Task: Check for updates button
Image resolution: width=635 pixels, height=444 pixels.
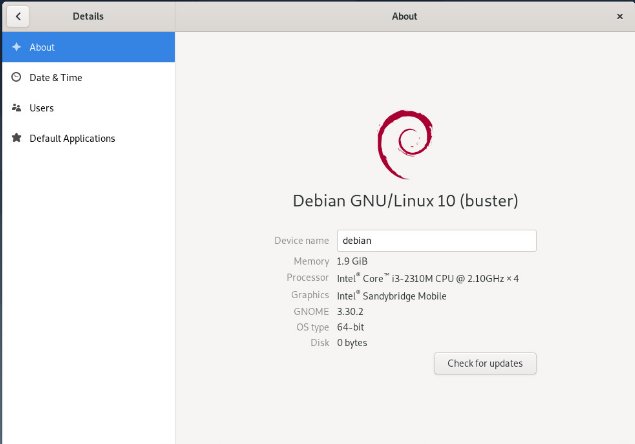Action: click(x=485, y=363)
